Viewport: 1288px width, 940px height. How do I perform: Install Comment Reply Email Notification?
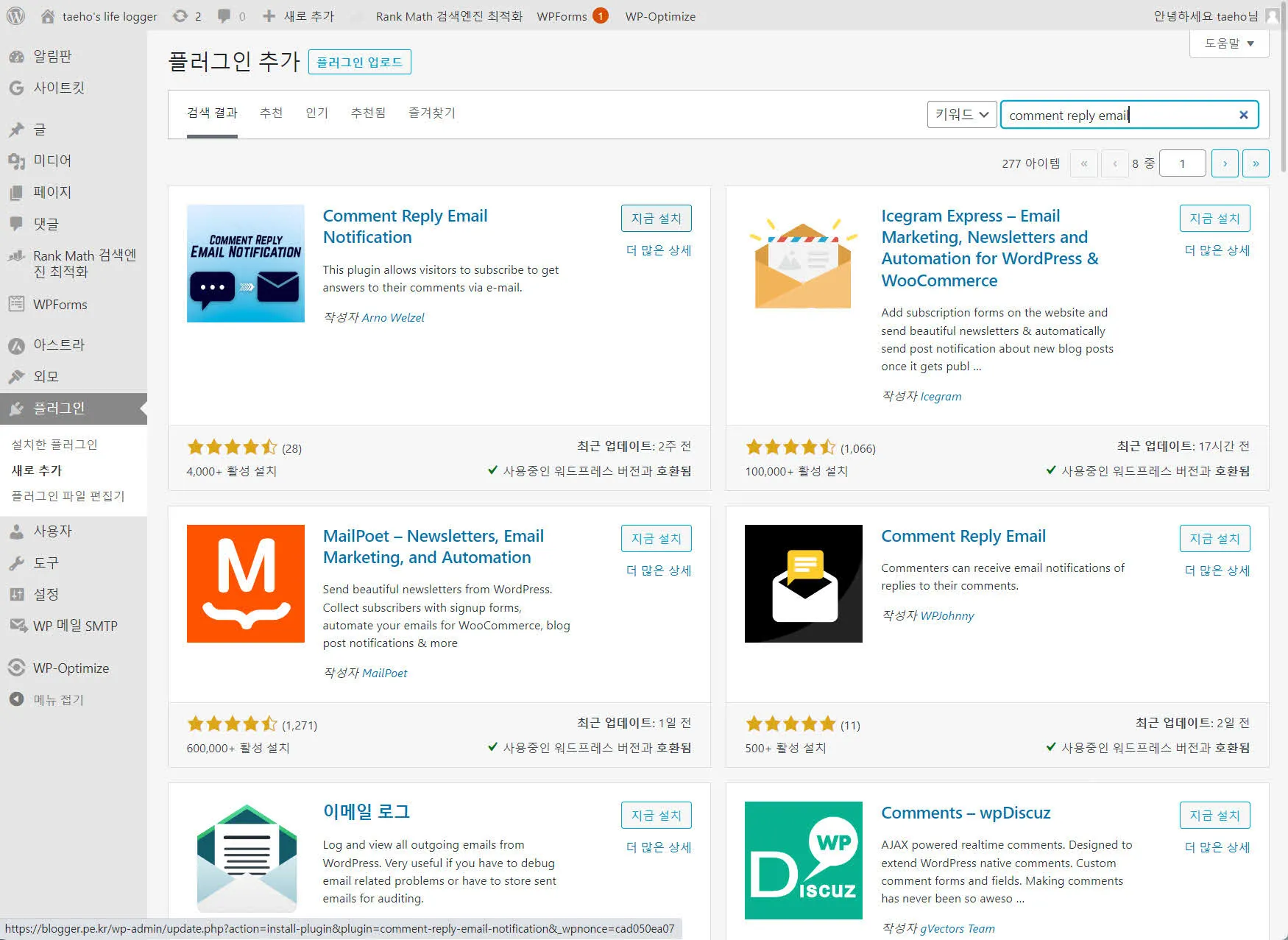656,218
